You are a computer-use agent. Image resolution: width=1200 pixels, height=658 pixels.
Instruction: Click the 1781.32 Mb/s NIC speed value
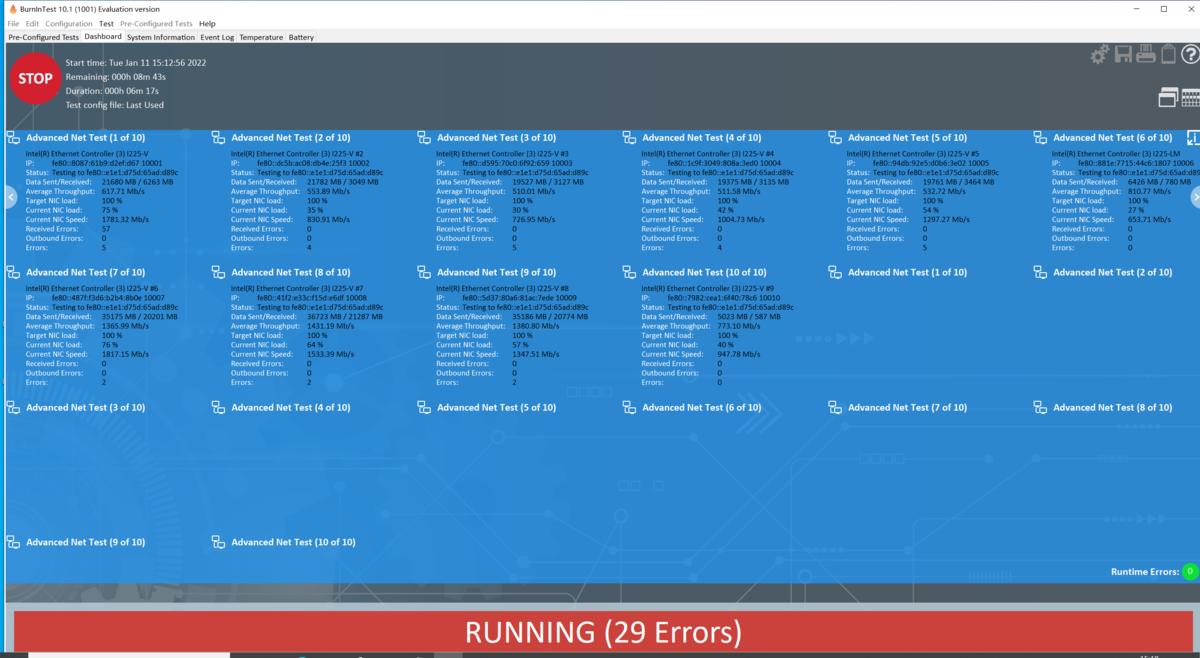coord(126,219)
